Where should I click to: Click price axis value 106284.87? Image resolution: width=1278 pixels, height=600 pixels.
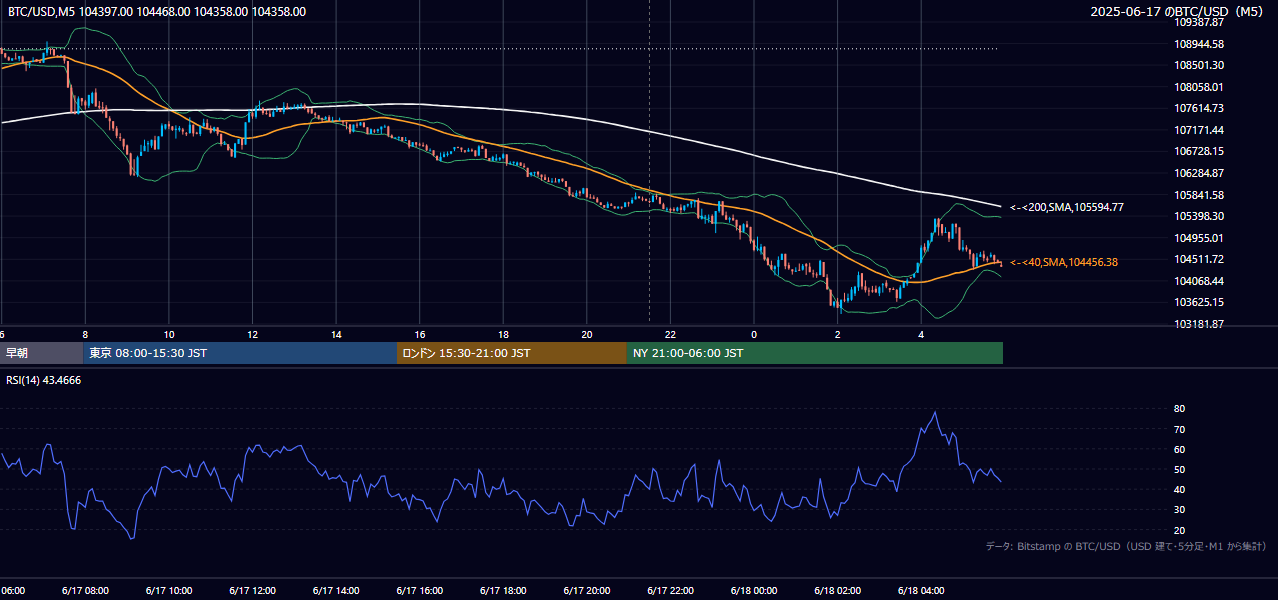(1200, 173)
